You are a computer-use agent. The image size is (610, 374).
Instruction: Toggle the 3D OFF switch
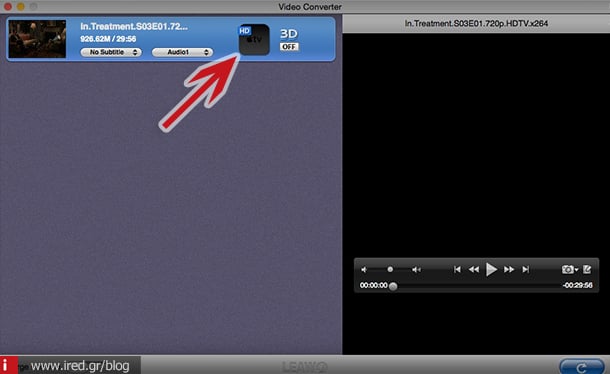tap(289, 47)
